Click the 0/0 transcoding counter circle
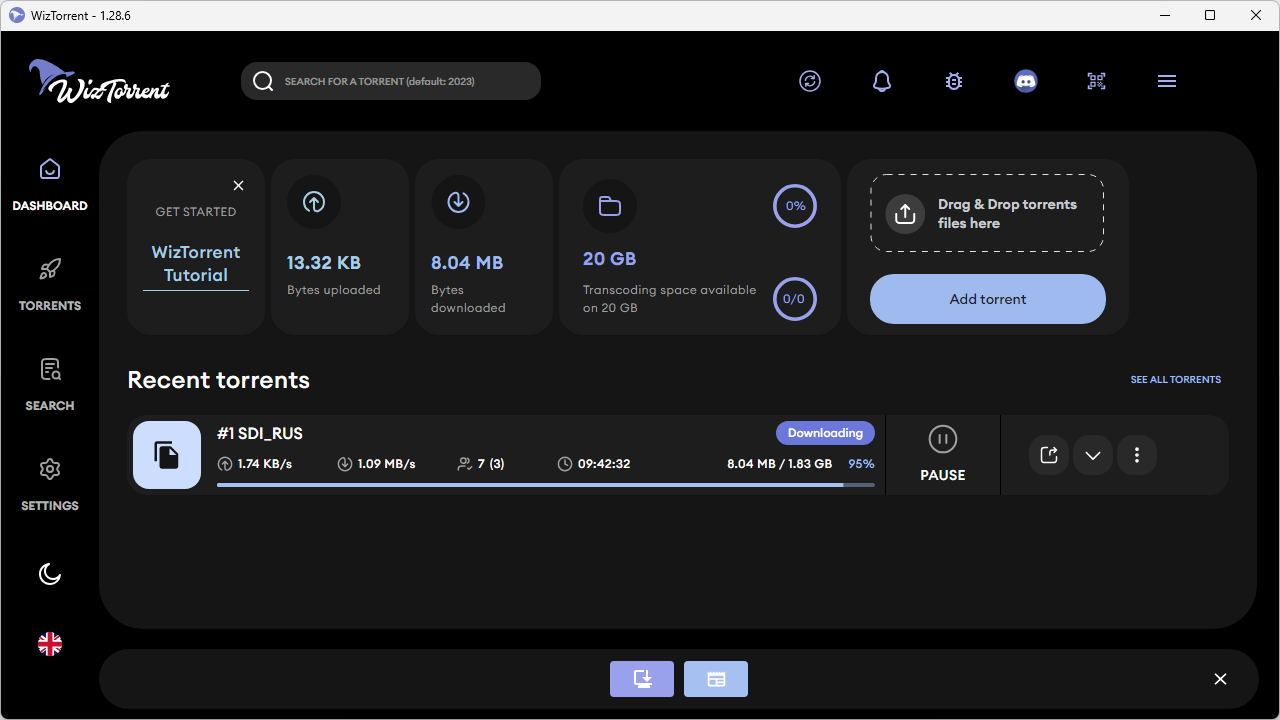The image size is (1280, 720). pos(795,299)
